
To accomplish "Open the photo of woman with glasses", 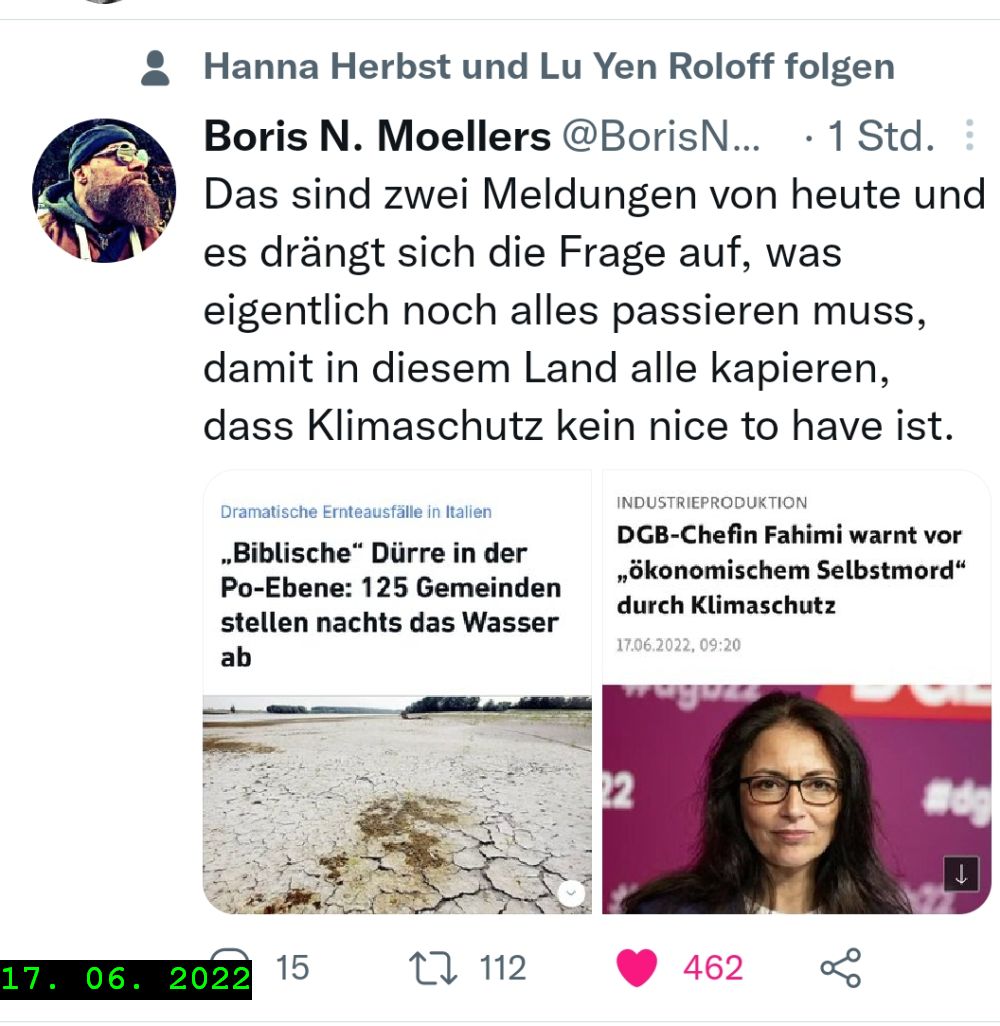I will pos(796,799).
